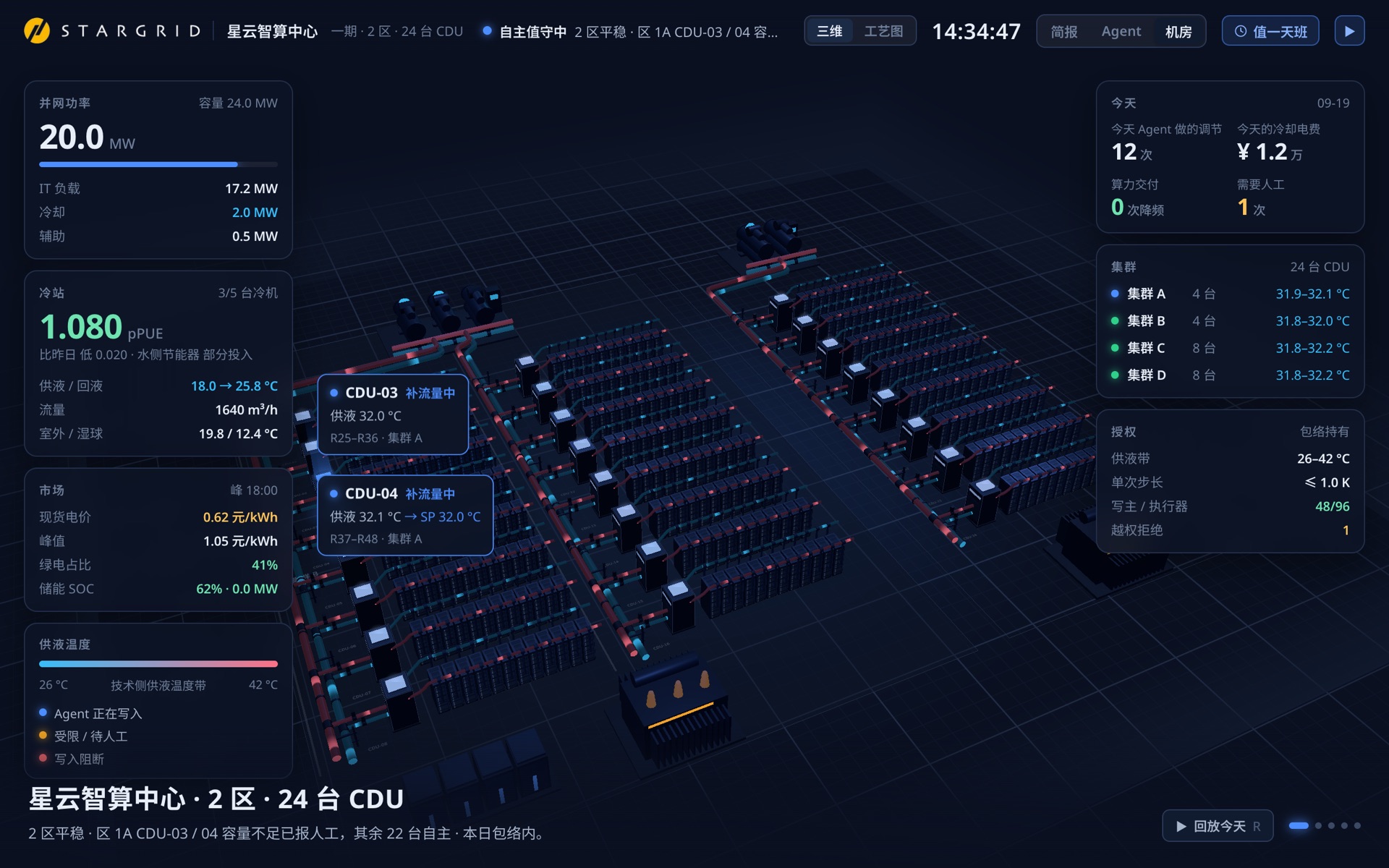
Task: Click Agent 正在写入 legend entry
Action: click(90, 713)
